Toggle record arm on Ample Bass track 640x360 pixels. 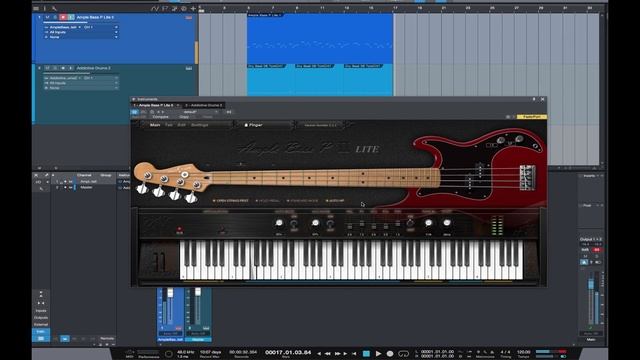[63, 18]
